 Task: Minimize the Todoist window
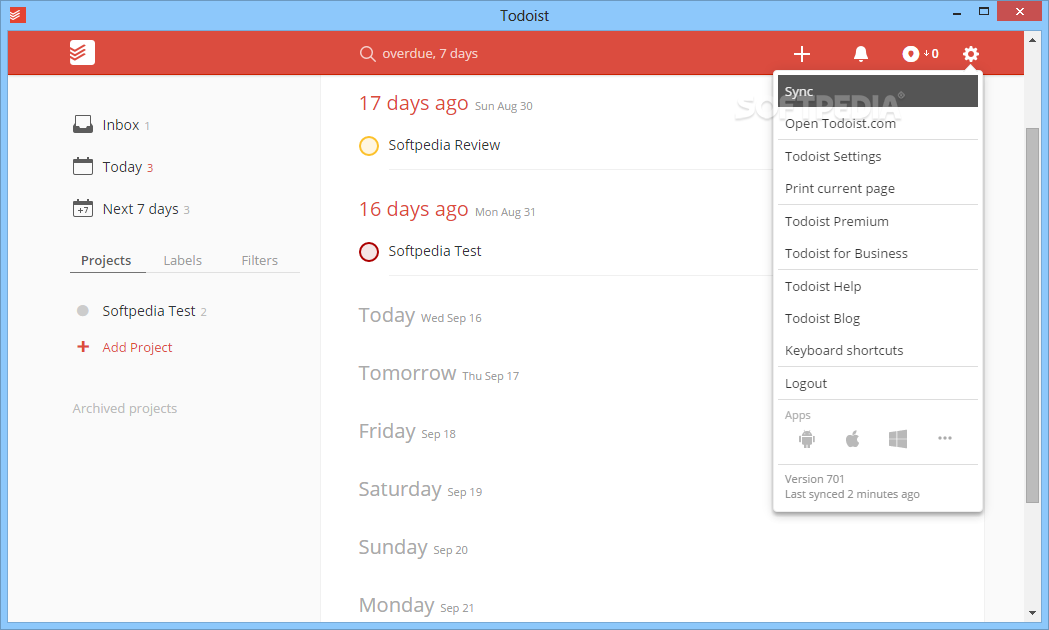pyautogui.click(x=957, y=13)
